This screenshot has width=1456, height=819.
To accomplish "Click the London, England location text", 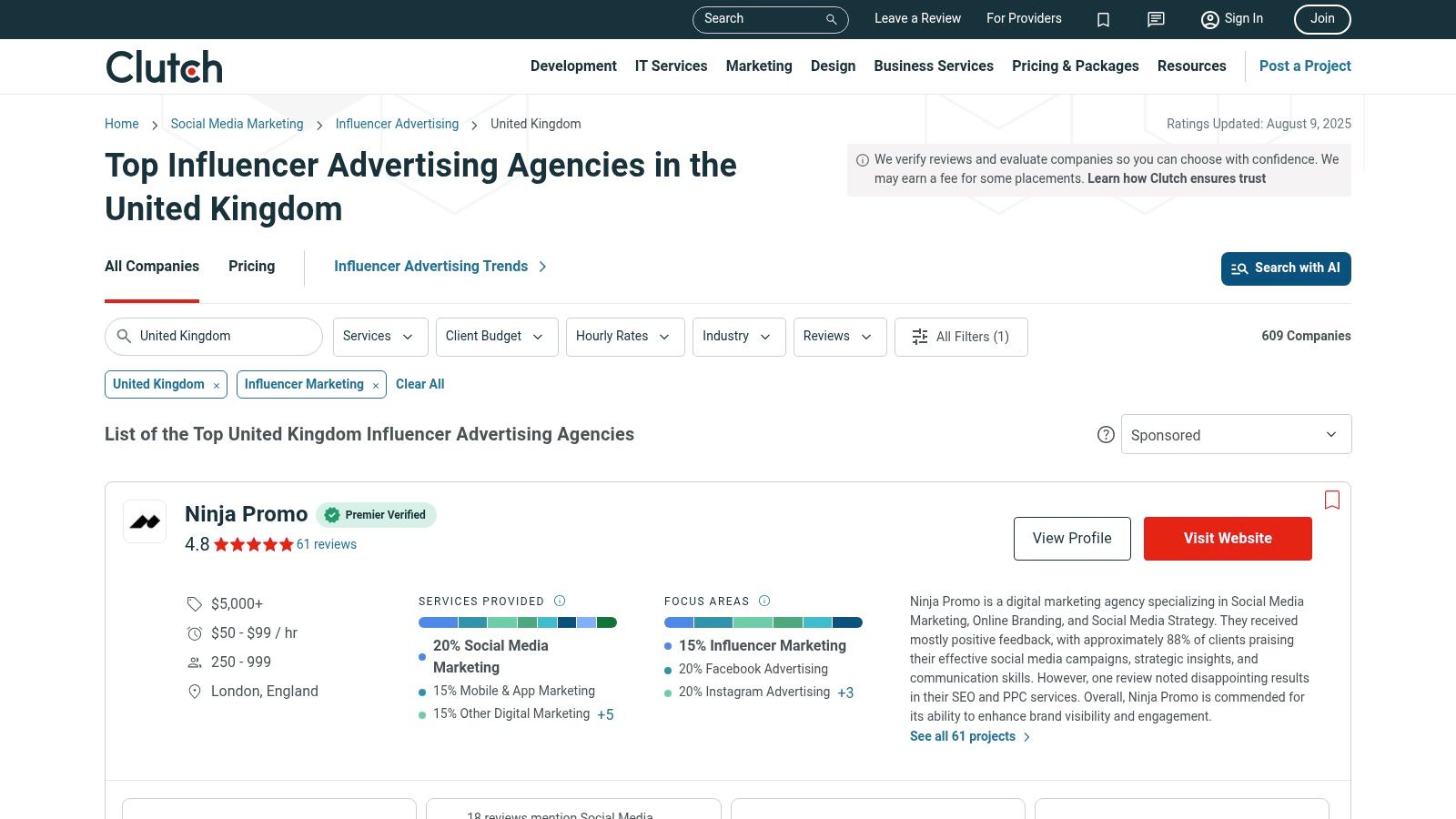I will tap(265, 691).
